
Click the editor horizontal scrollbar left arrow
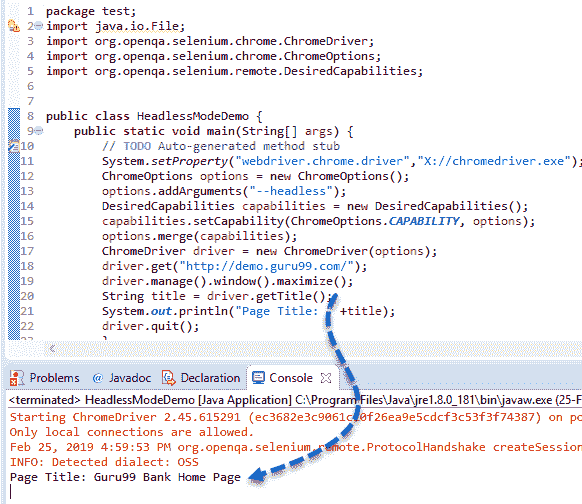[52, 348]
